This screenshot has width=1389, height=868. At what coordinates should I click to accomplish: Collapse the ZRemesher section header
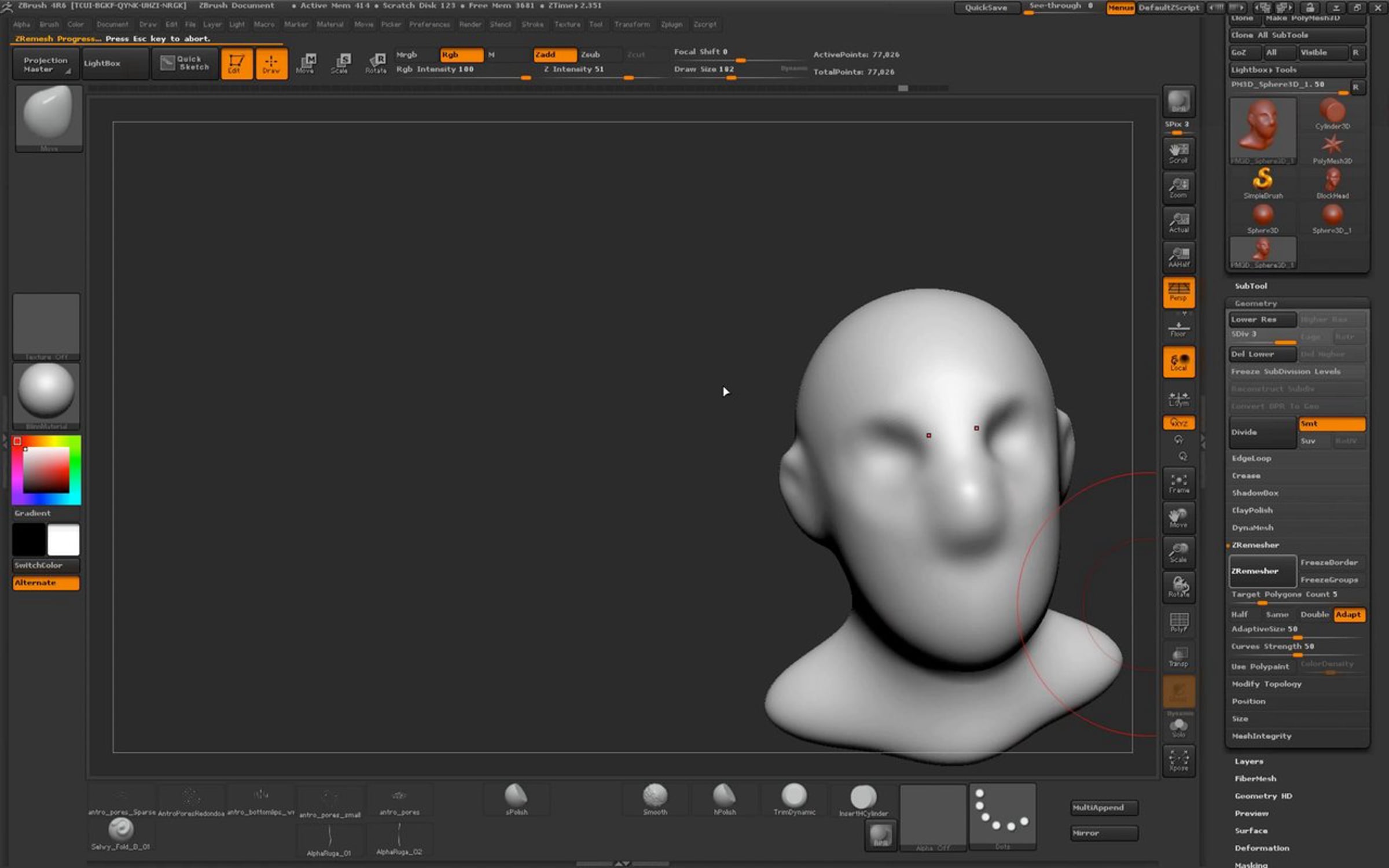1255,545
